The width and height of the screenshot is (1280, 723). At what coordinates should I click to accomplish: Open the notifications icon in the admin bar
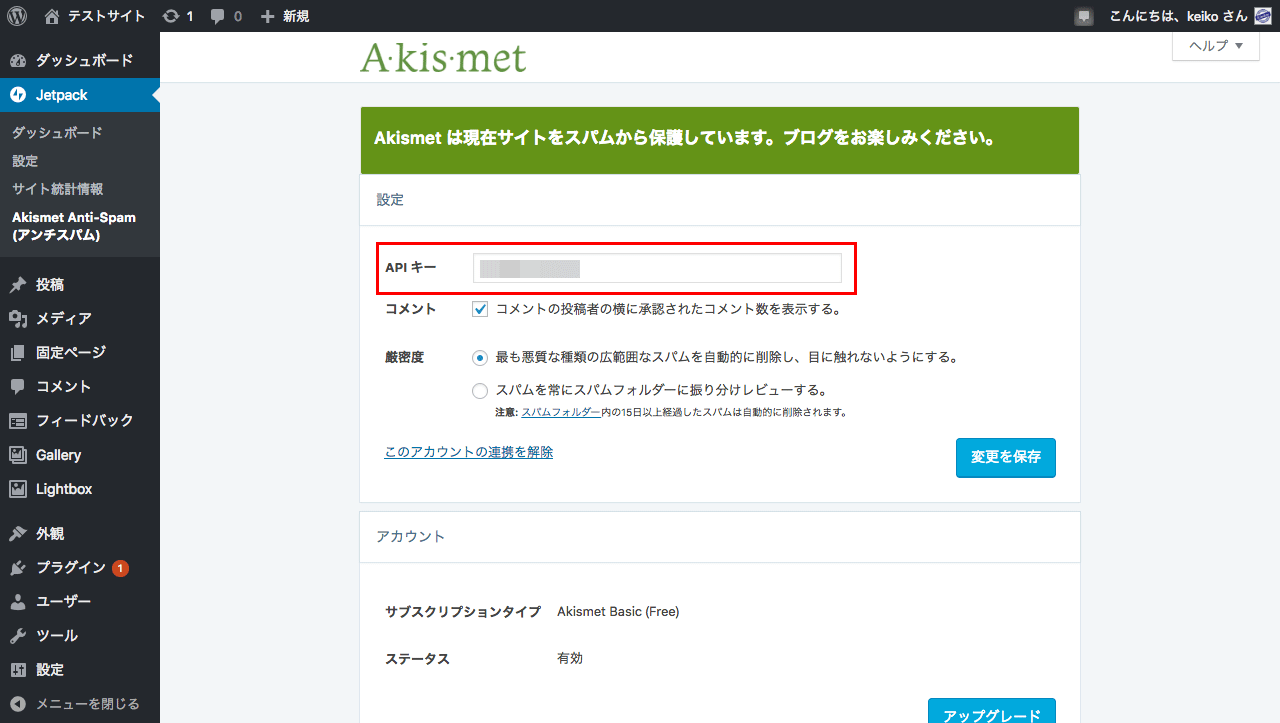coord(1084,16)
